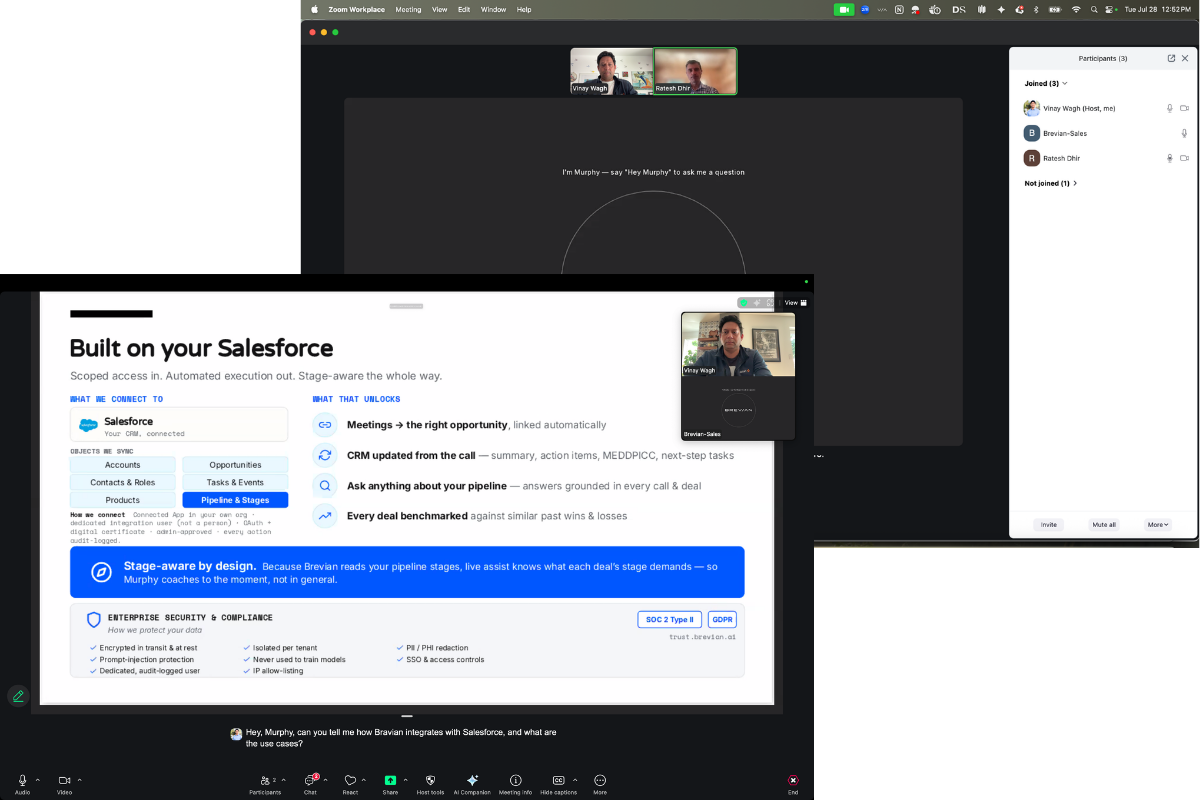
Task: Select Vinay Wagh's thumbnail in background gallery
Action: [611, 72]
